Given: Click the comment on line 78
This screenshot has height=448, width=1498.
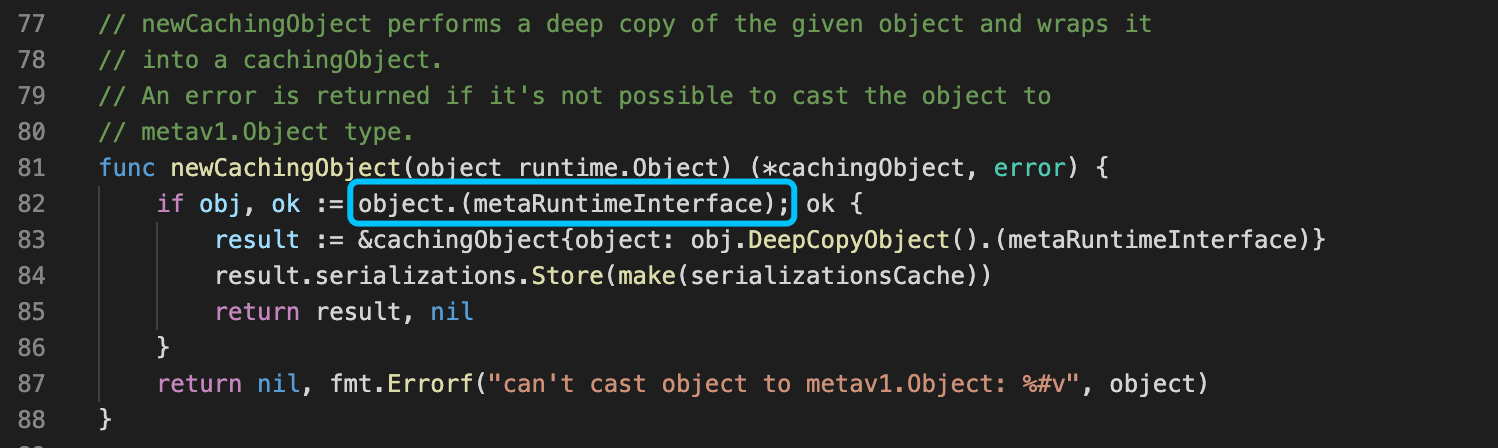Looking at the screenshot, I should click(x=270, y=60).
